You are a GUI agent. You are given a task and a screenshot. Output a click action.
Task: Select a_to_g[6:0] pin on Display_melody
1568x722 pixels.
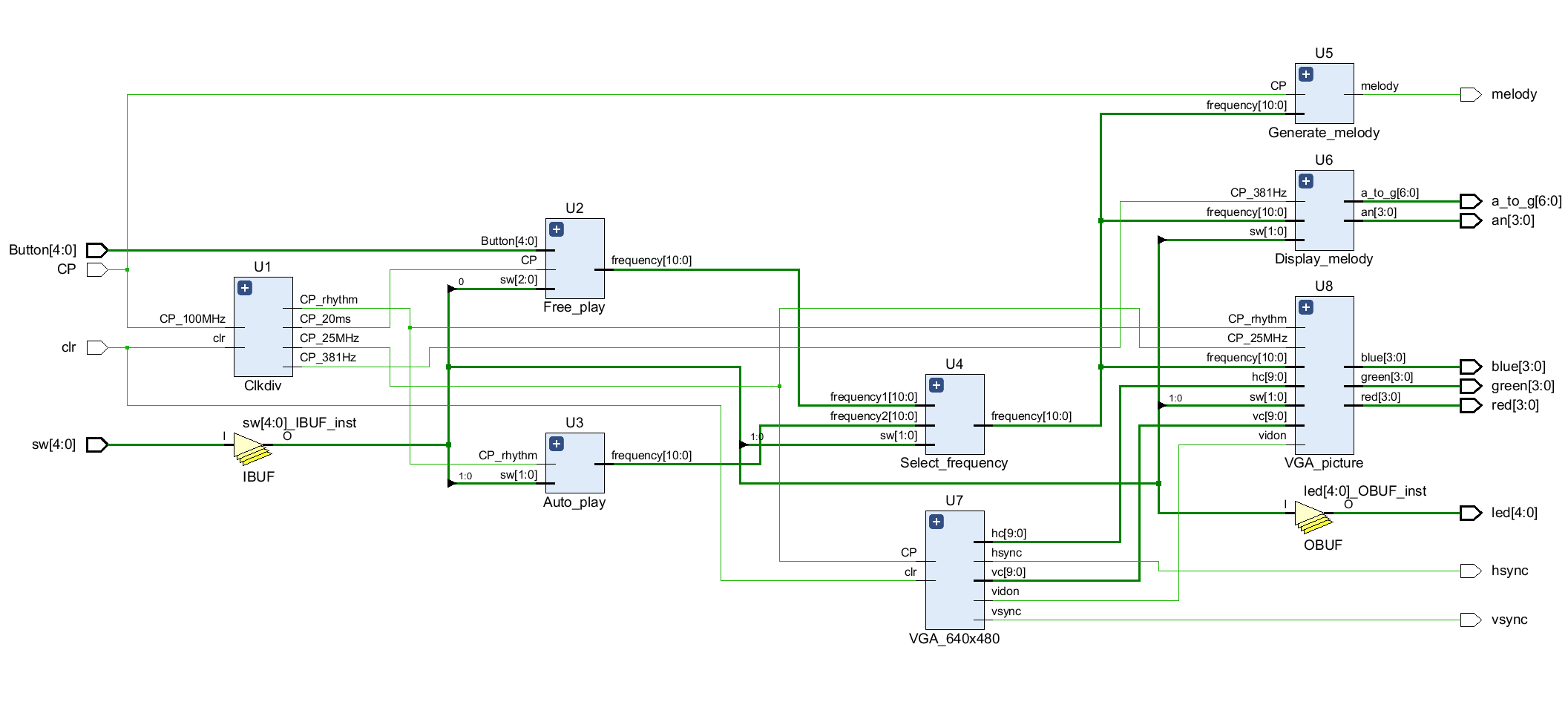(x=1390, y=193)
